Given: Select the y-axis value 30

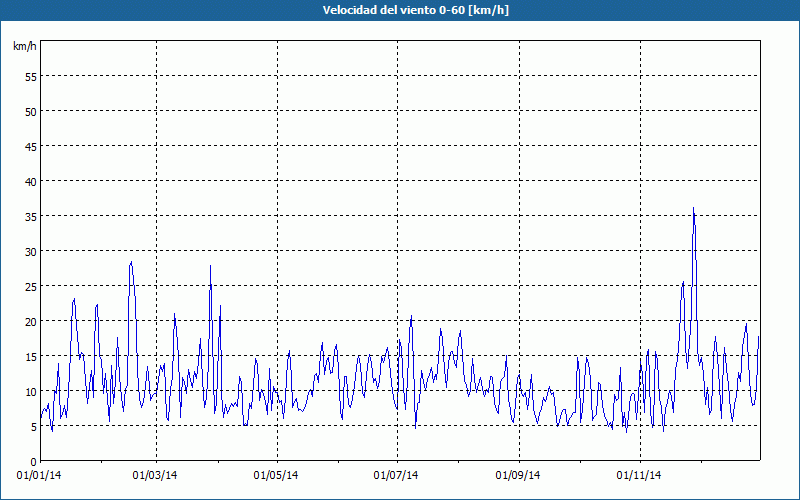Looking at the screenshot, I should [31, 252].
